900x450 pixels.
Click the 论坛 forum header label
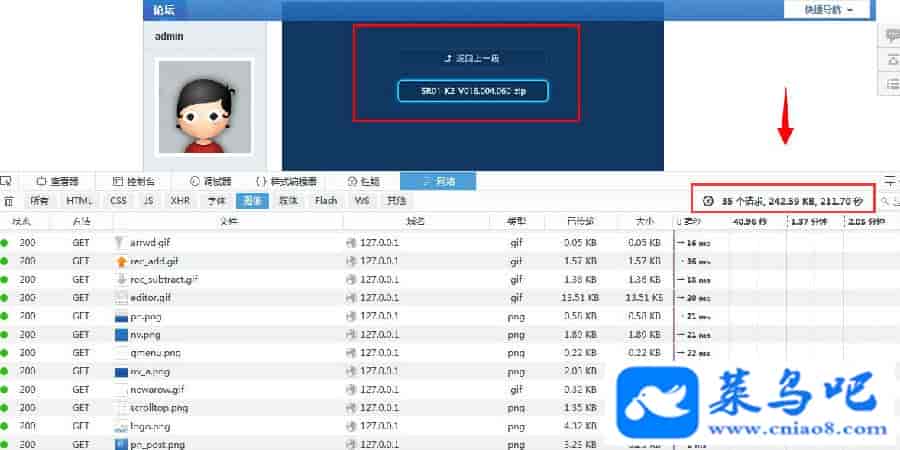point(165,10)
